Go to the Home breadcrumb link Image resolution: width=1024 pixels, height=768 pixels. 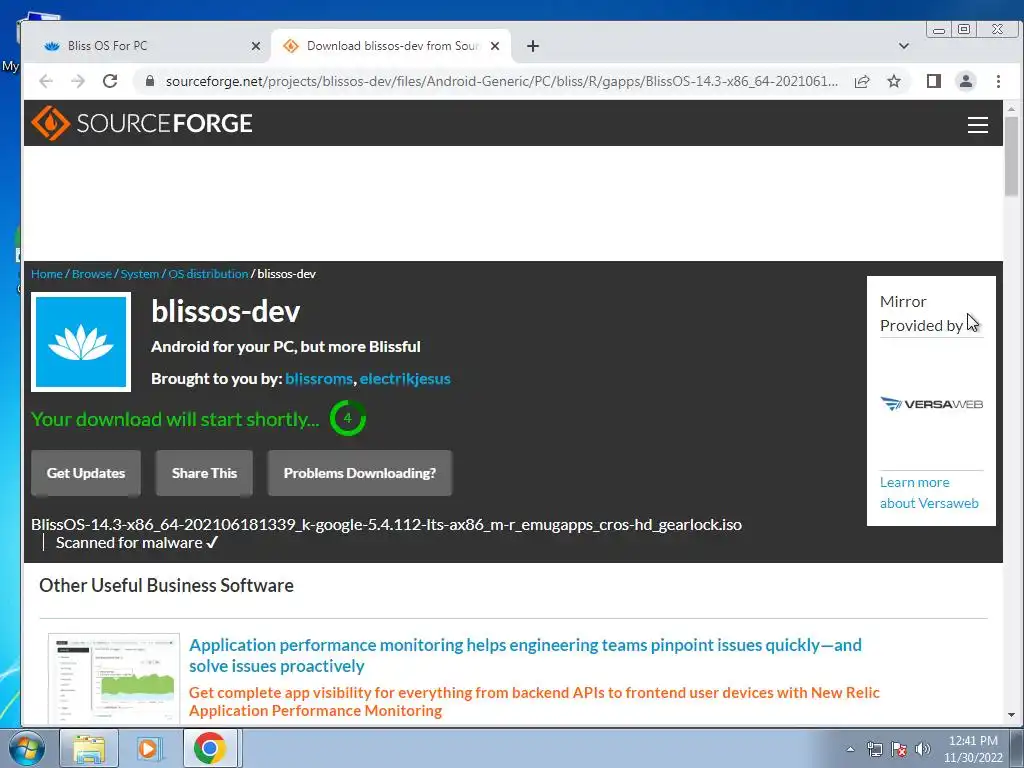pos(46,274)
